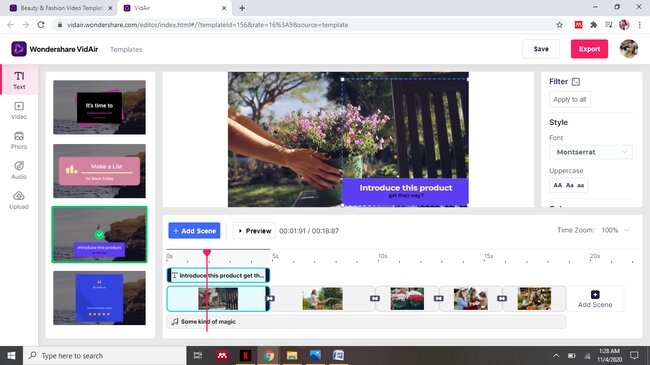
Task: Click the transition icon after second scene
Action: [x=375, y=298]
